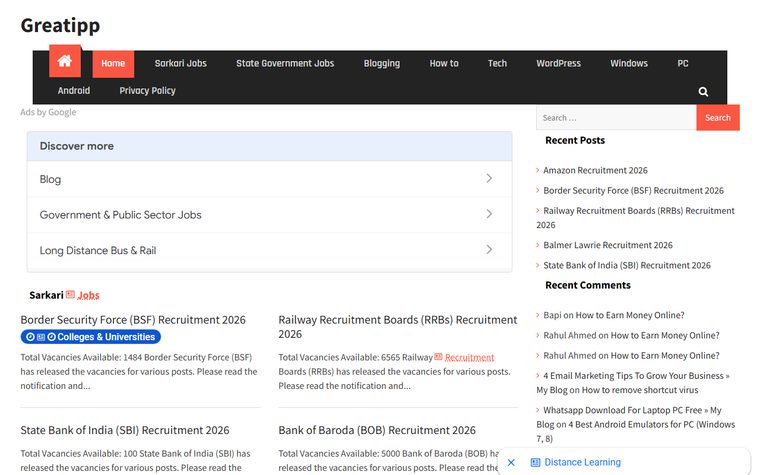Open How to remove shortcut virus link
Screen dimensions: 760x475
(640, 390)
